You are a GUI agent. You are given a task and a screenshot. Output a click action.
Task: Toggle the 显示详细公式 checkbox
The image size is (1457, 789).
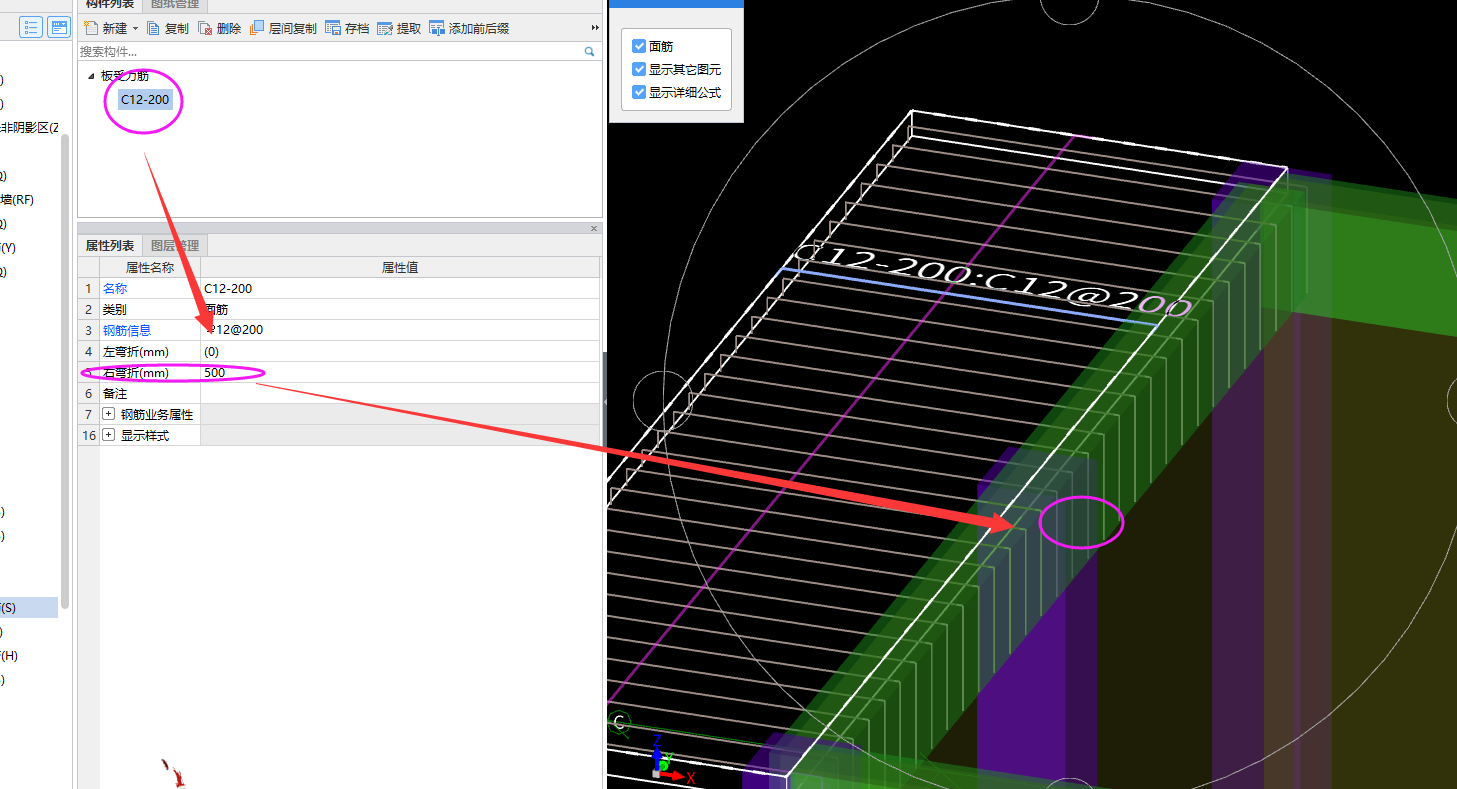pos(640,92)
